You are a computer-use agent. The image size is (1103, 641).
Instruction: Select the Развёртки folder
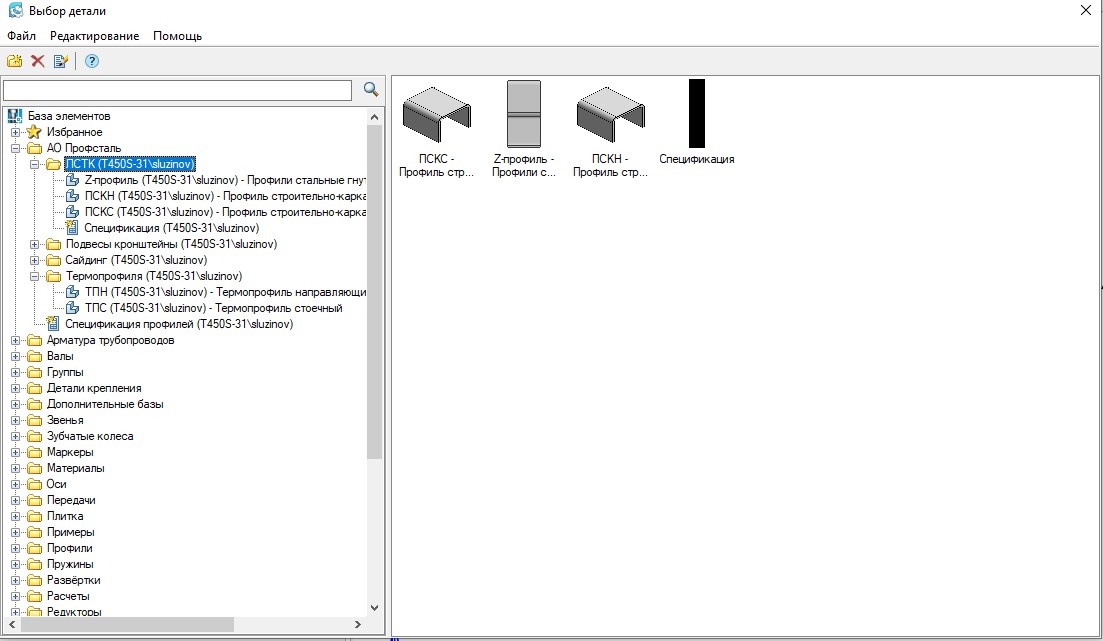[x=73, y=580]
